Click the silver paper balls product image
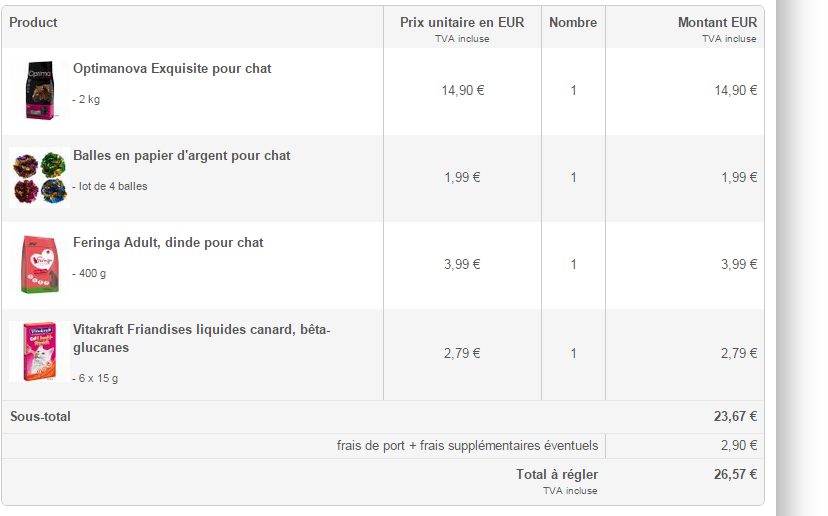This screenshot has width=828, height=516. click(39, 178)
